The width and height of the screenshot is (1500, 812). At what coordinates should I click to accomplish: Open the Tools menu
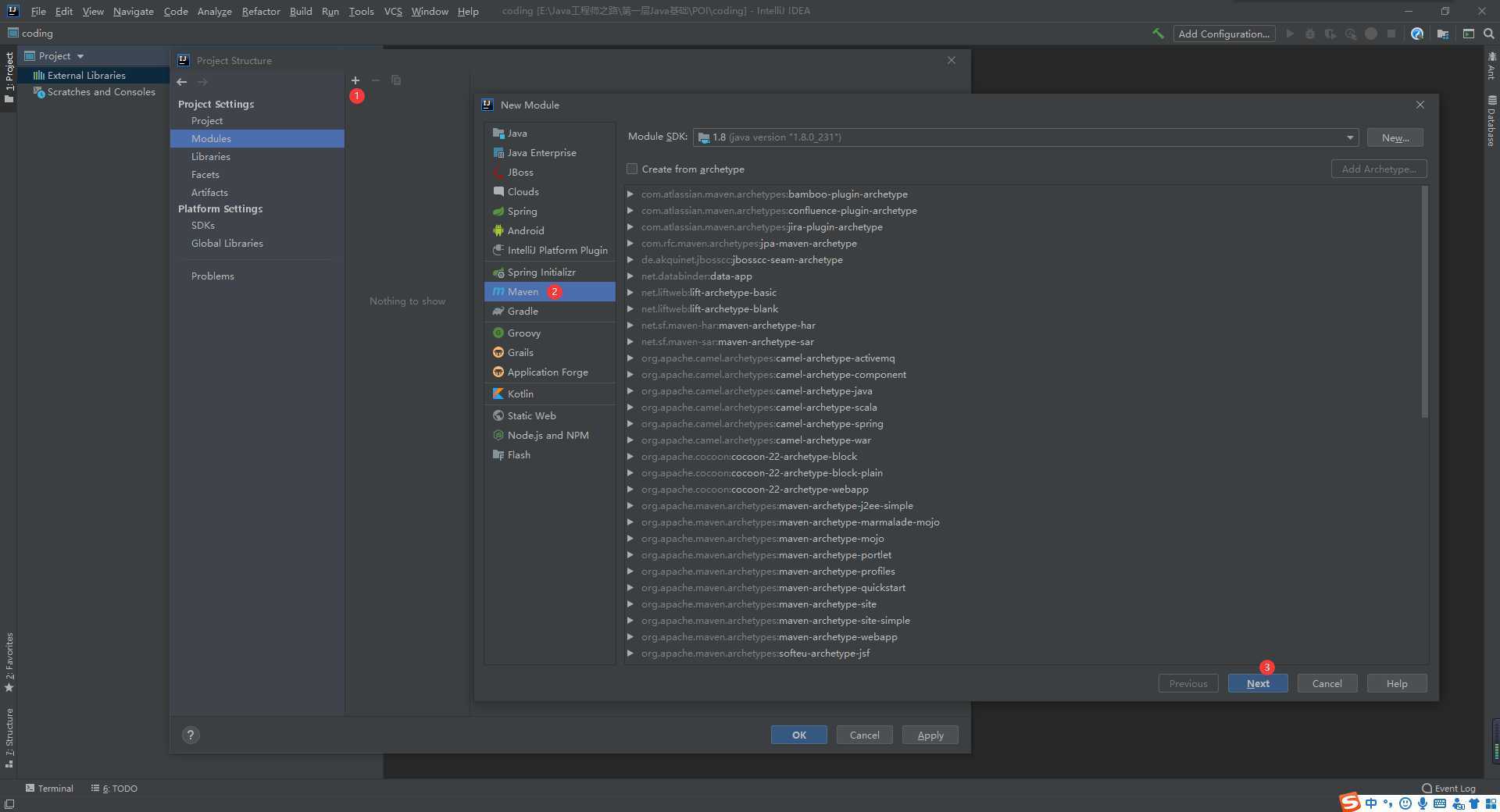click(361, 12)
